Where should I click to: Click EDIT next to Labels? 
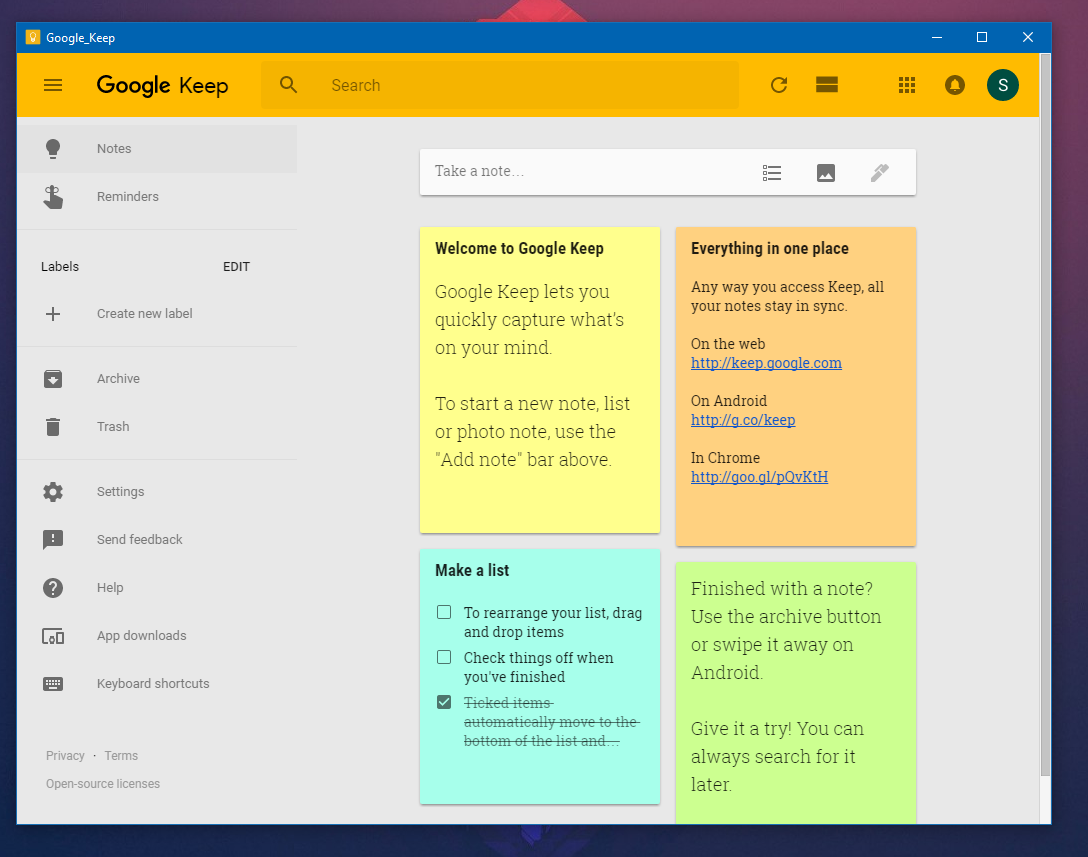coord(236,267)
